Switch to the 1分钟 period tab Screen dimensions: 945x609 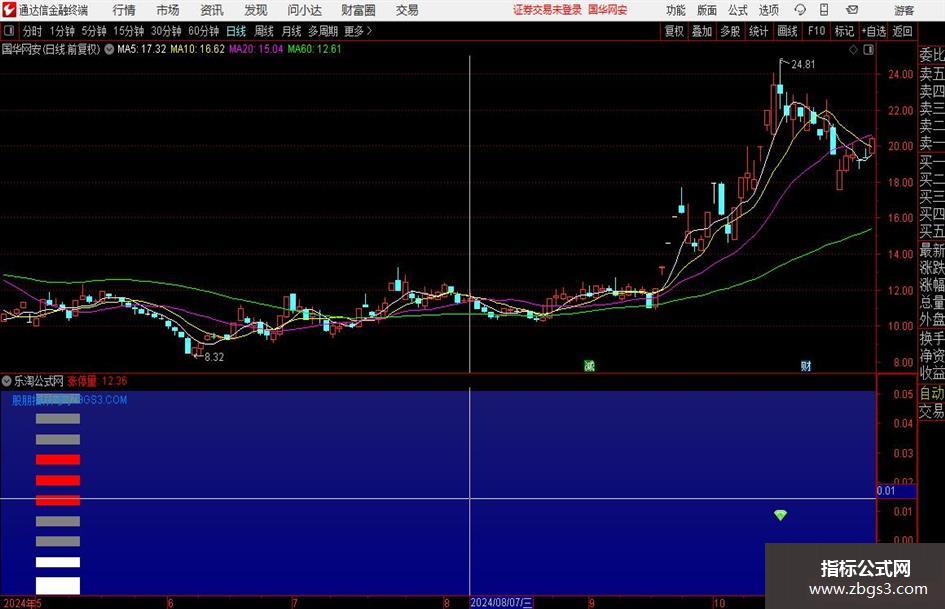point(62,31)
